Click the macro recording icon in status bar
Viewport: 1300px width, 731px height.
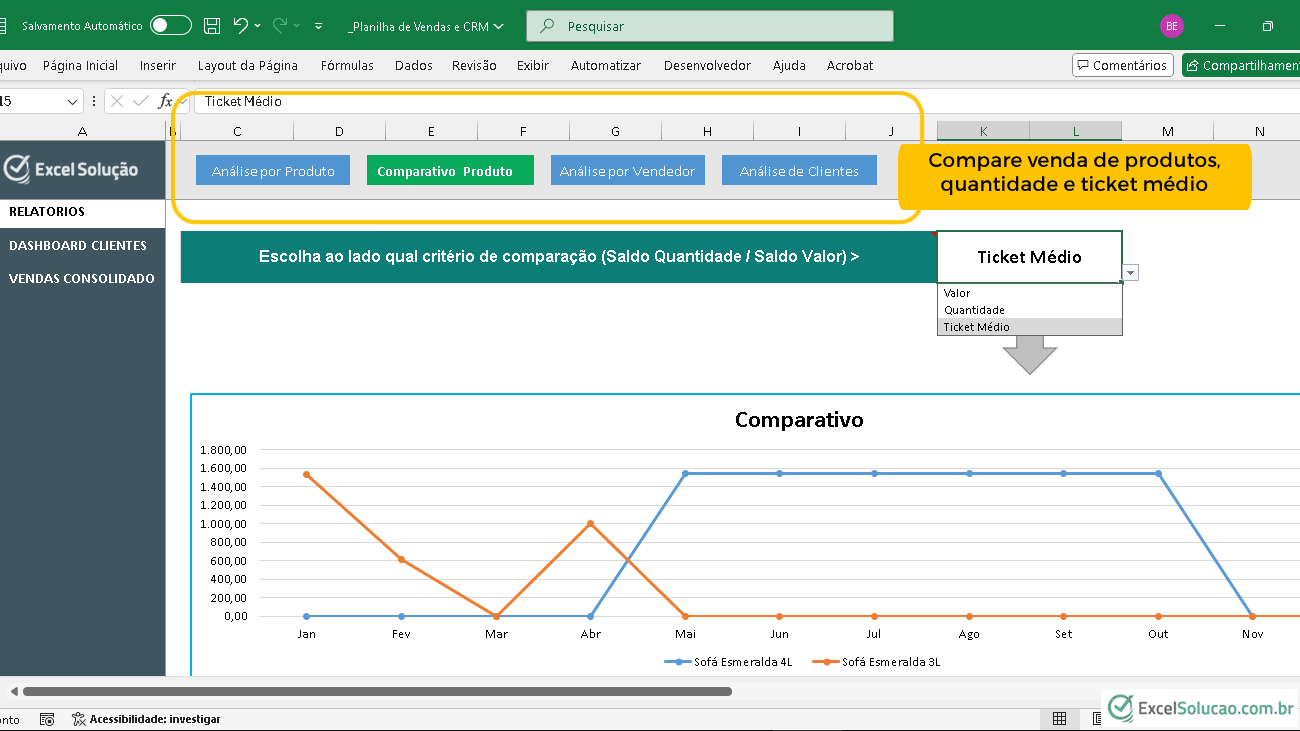47,718
